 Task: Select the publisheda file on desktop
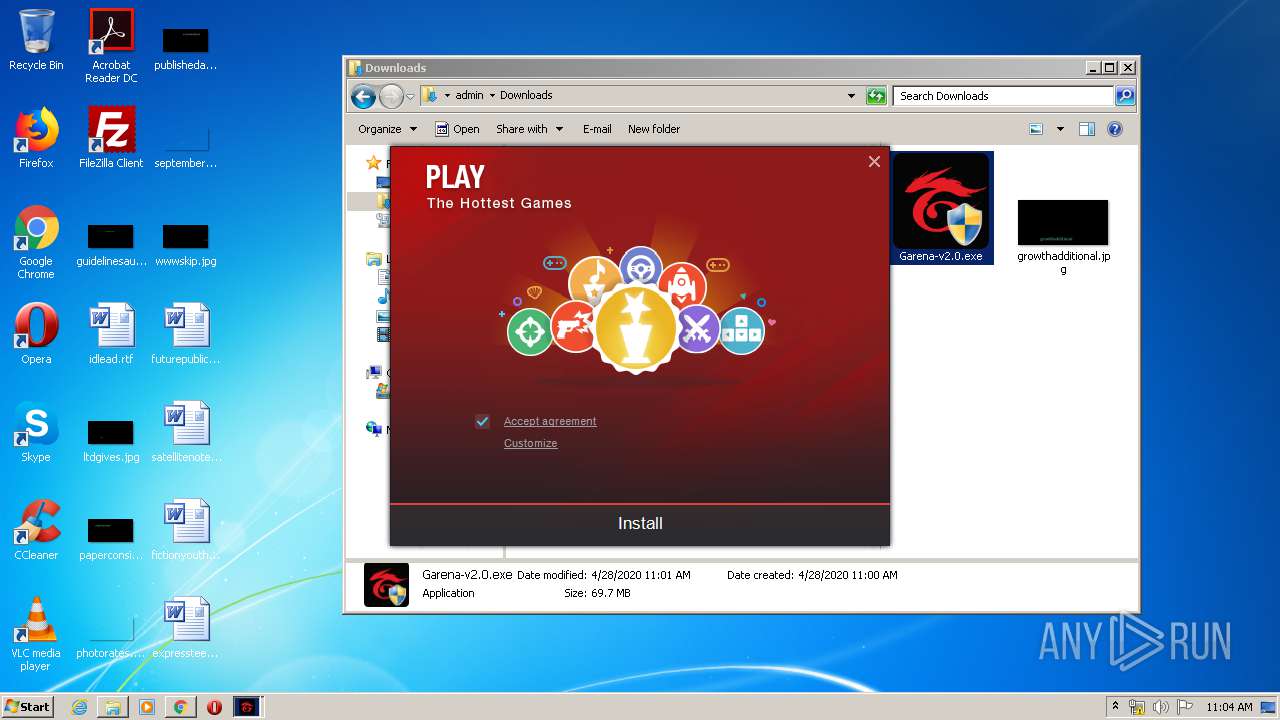coord(186,48)
